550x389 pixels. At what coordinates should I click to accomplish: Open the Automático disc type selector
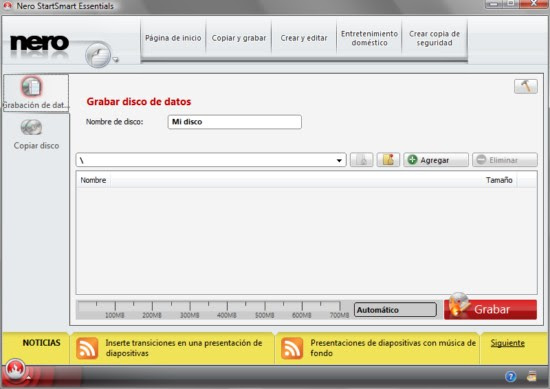pyautogui.click(x=395, y=310)
